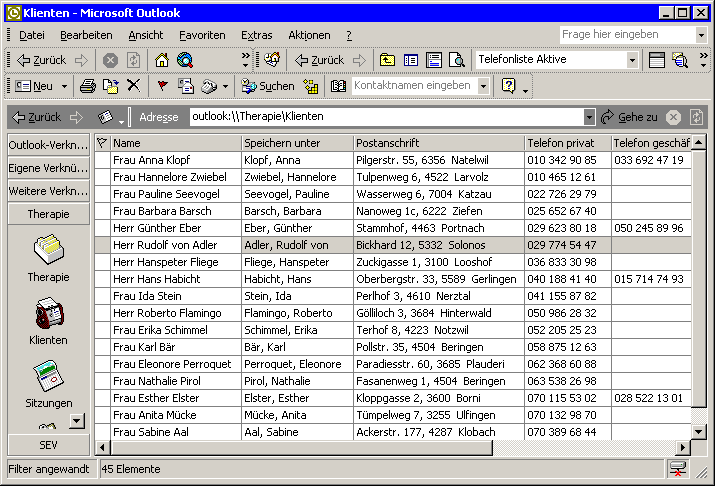This screenshot has width=715, height=486.
Task: Click the Frage hier eingeben input box
Action: (628, 35)
